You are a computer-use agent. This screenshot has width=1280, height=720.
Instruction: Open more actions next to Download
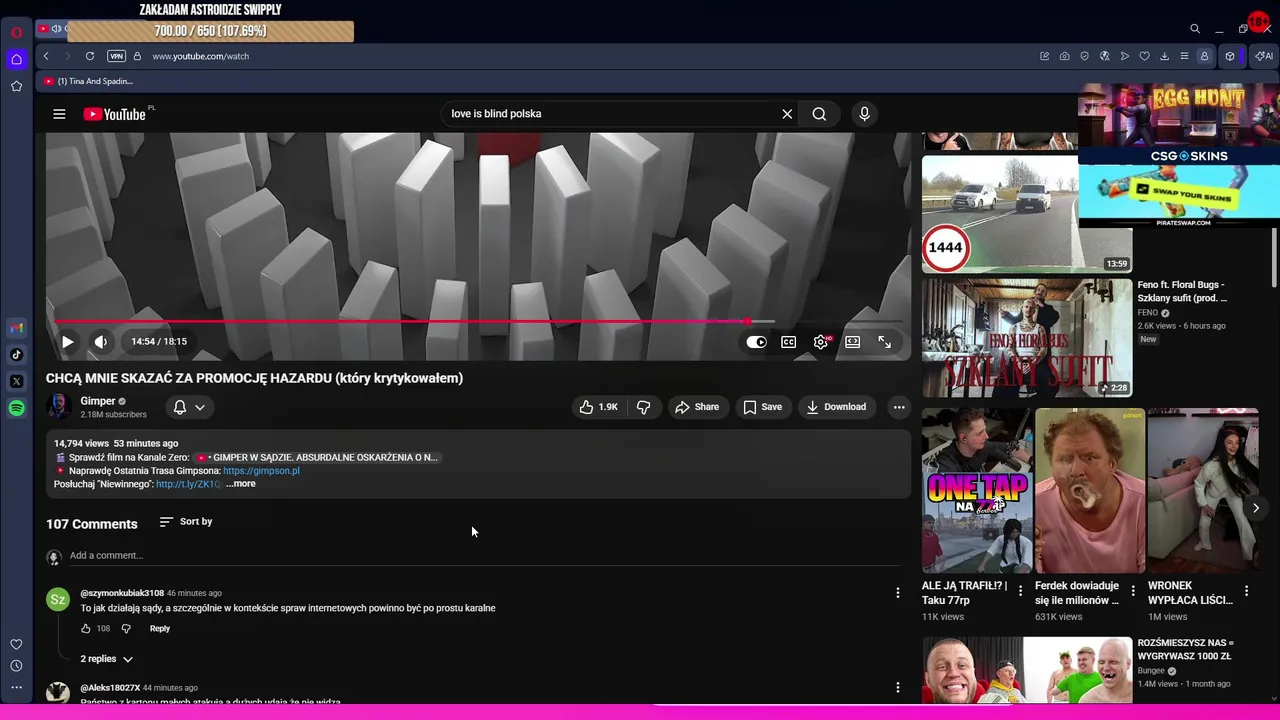click(x=899, y=407)
